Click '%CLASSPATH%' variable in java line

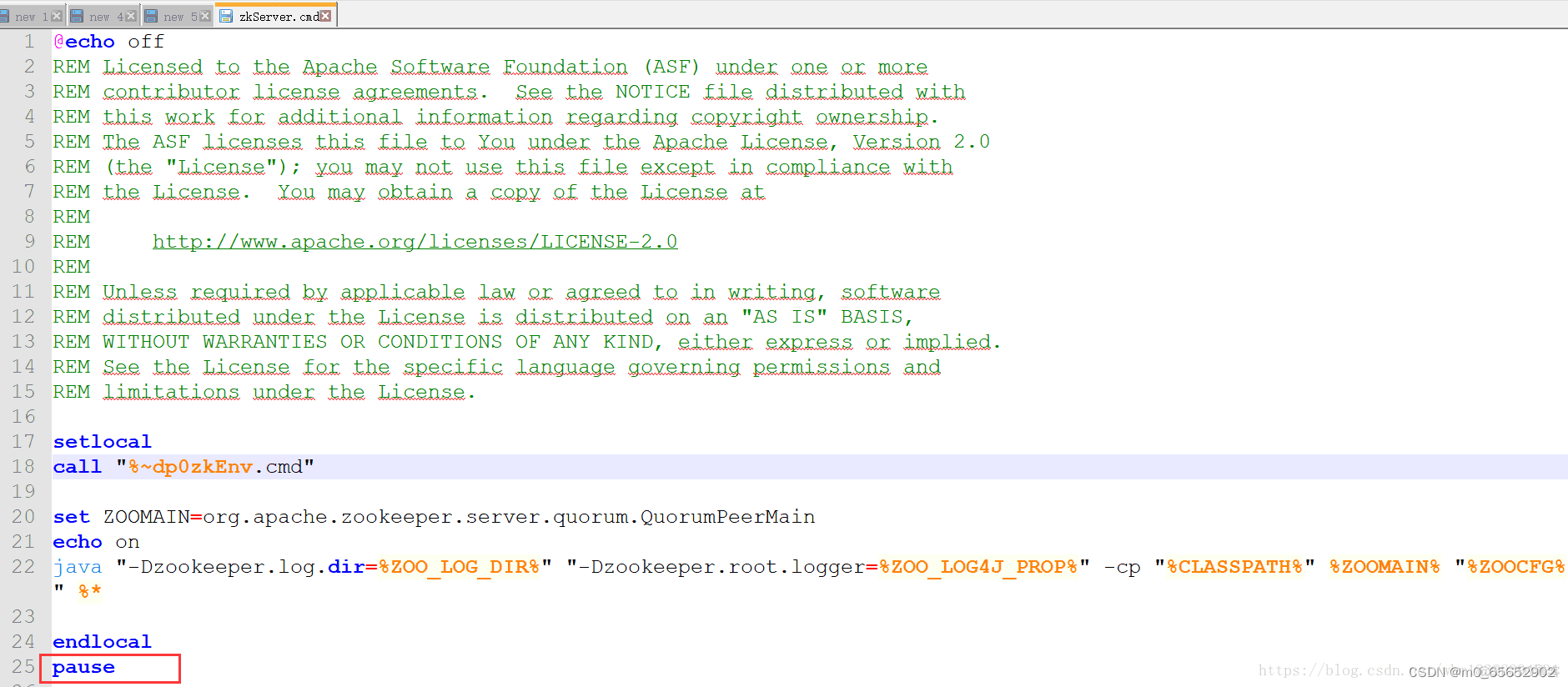point(1234,567)
